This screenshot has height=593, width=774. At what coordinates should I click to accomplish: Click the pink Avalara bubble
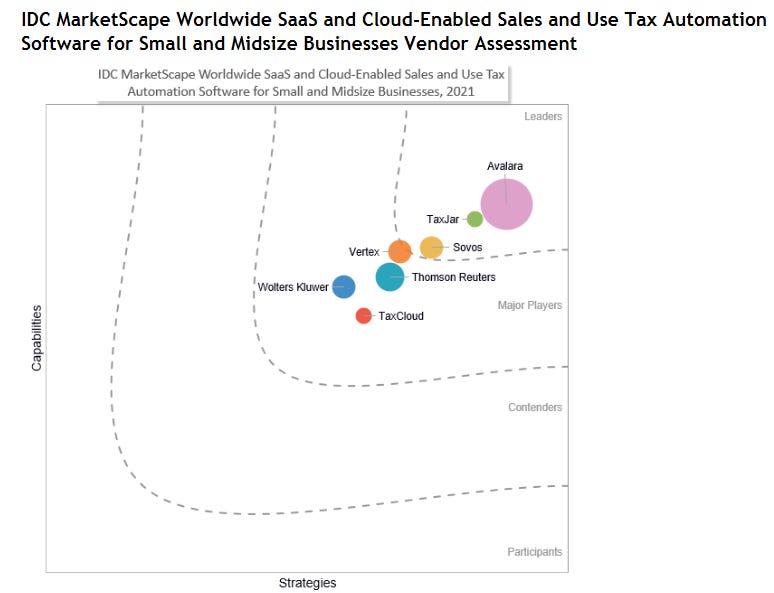pyautogui.click(x=506, y=204)
